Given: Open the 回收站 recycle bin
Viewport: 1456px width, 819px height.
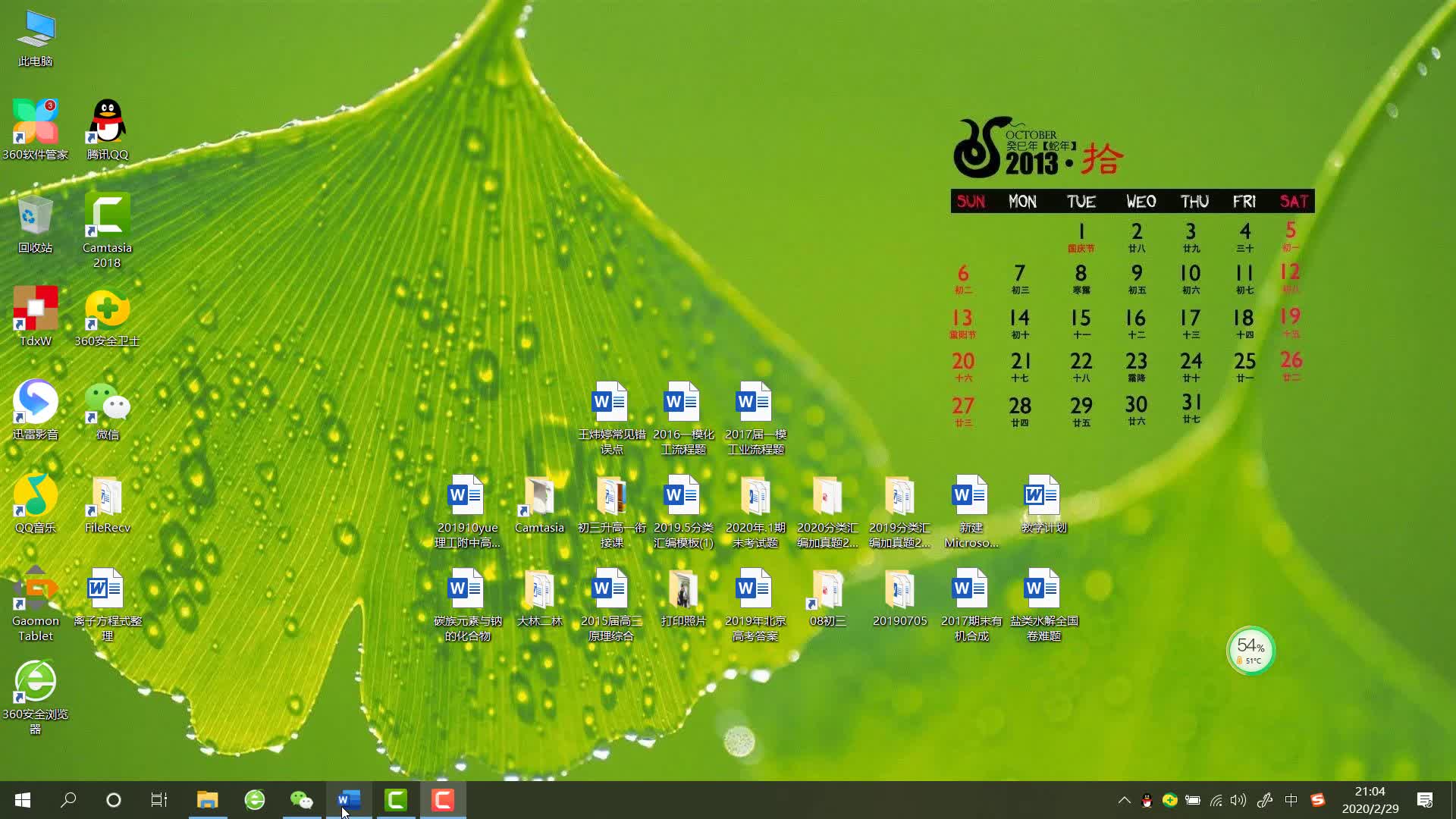Looking at the screenshot, I should tap(36, 224).
